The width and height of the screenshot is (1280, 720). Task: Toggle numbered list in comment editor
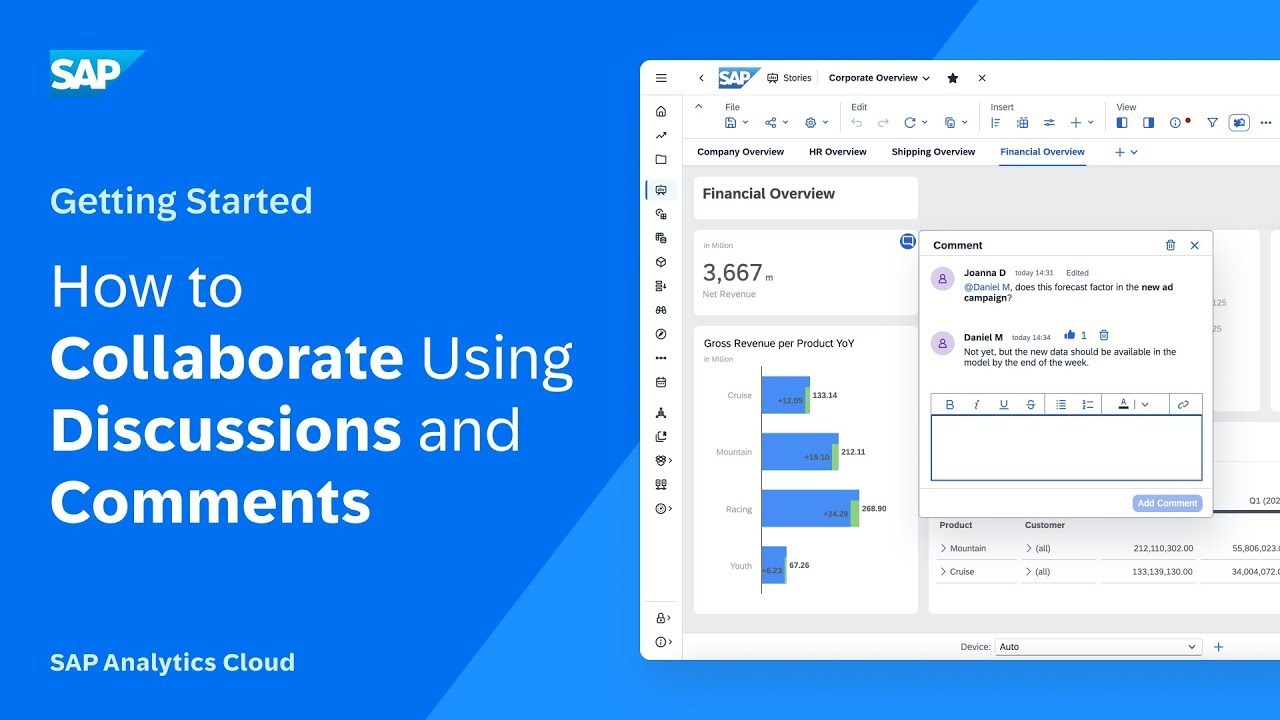pos(1088,405)
